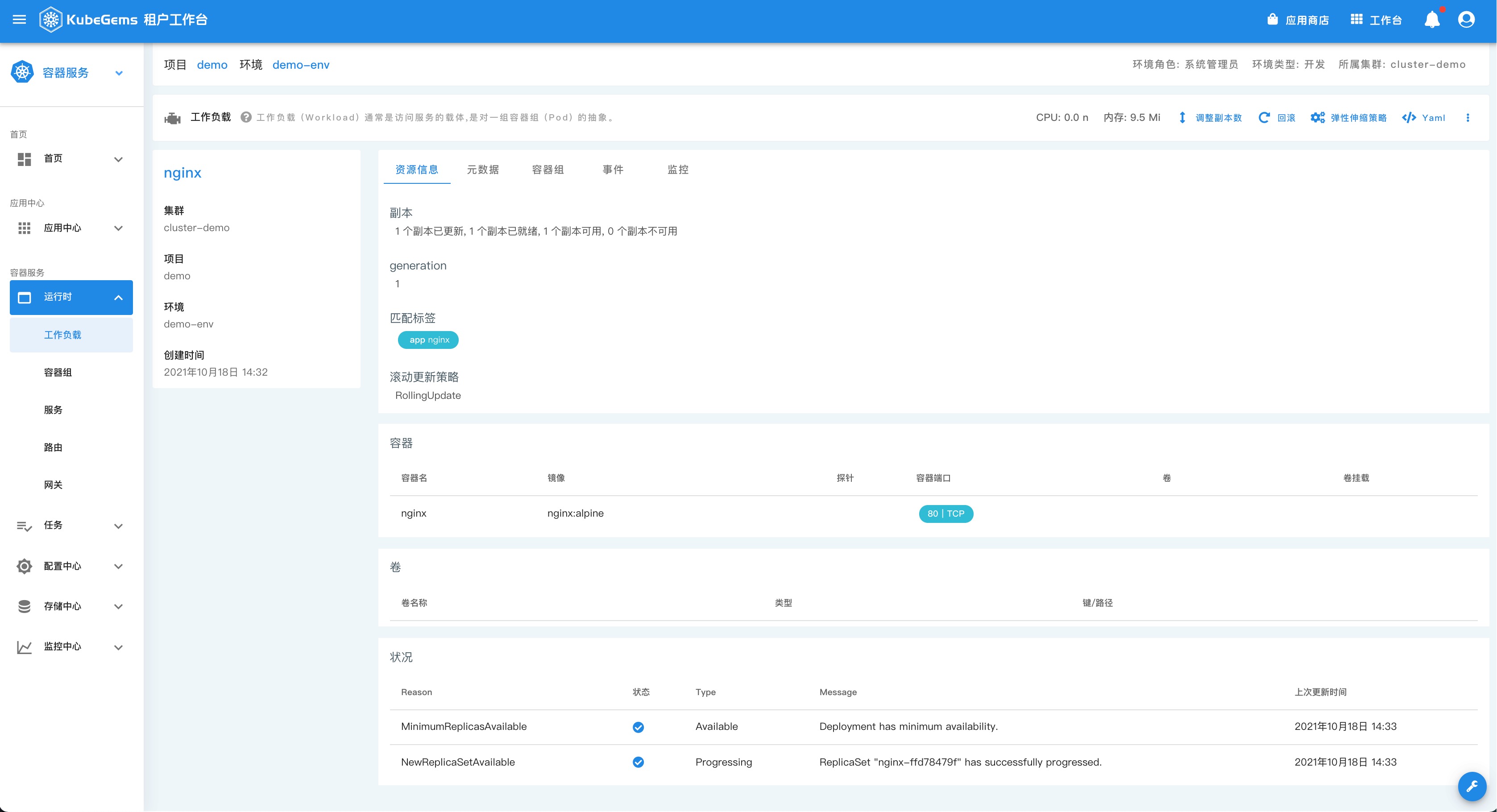Click the 内存: 9.5 Mi metric

[1132, 117]
